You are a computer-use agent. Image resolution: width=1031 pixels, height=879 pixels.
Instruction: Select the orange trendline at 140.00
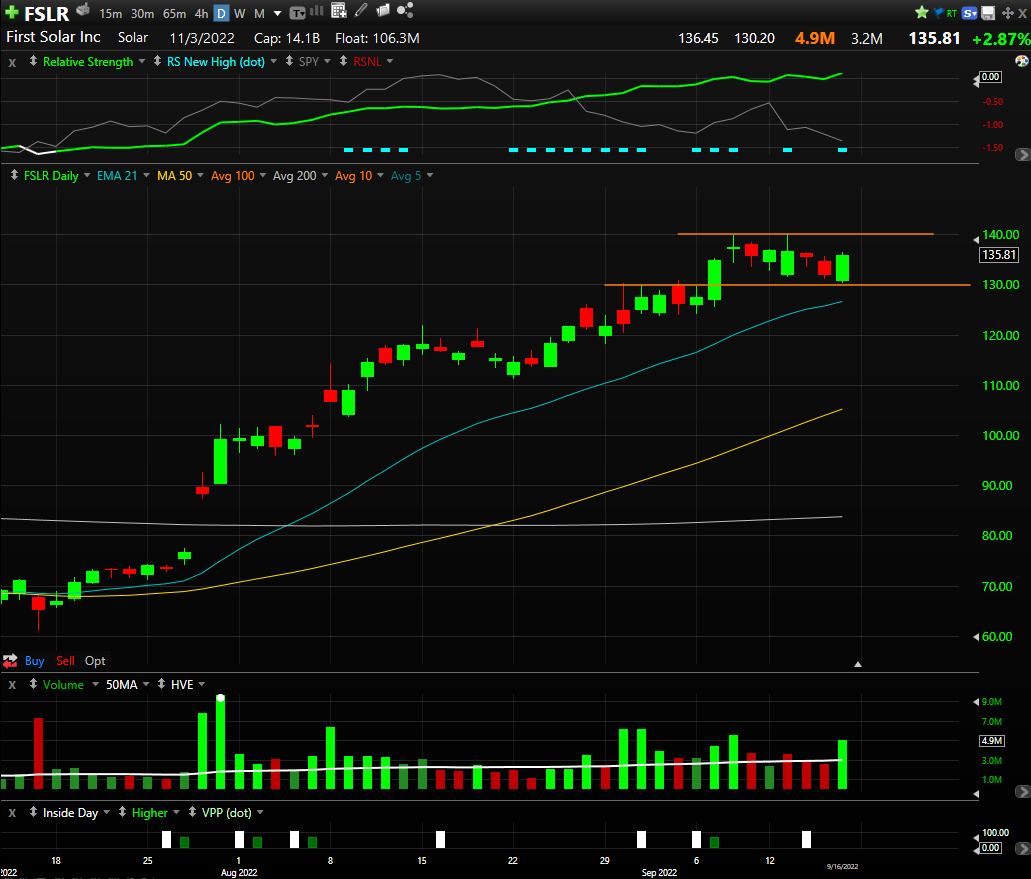[x=805, y=234]
